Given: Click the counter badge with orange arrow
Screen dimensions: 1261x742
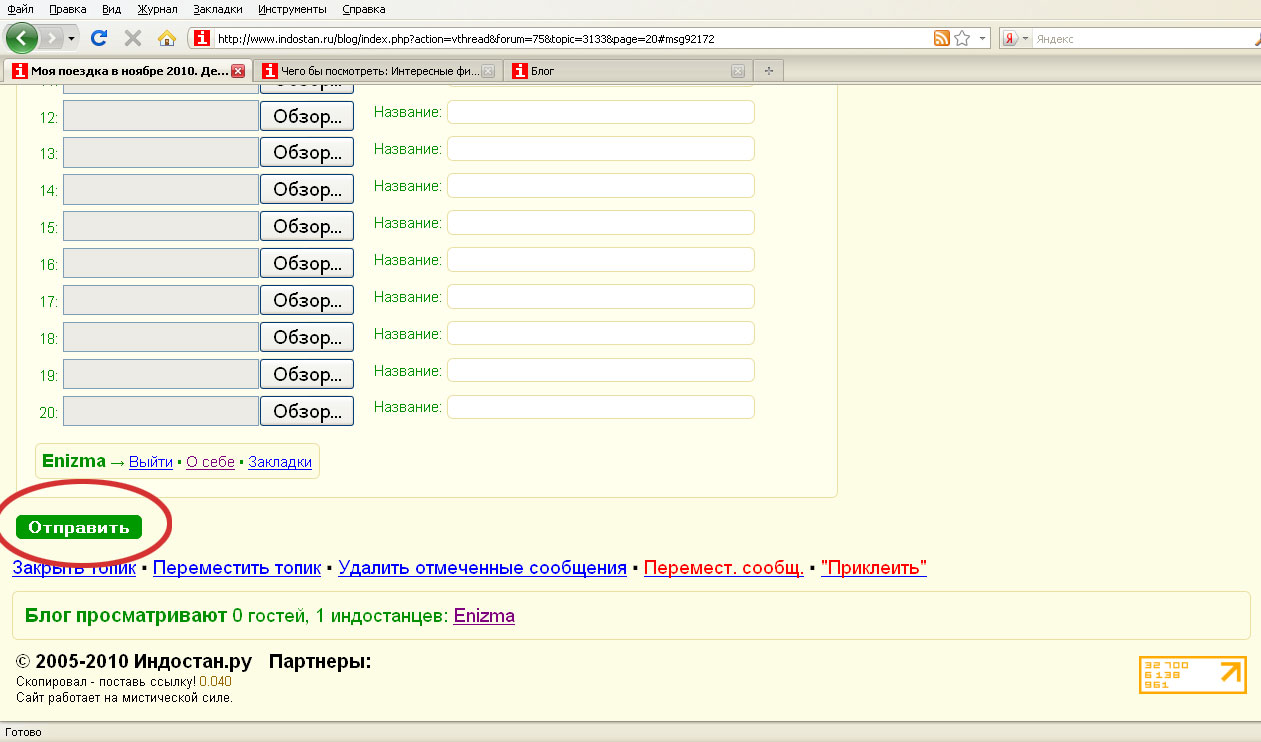Looking at the screenshot, I should pos(1192,674).
